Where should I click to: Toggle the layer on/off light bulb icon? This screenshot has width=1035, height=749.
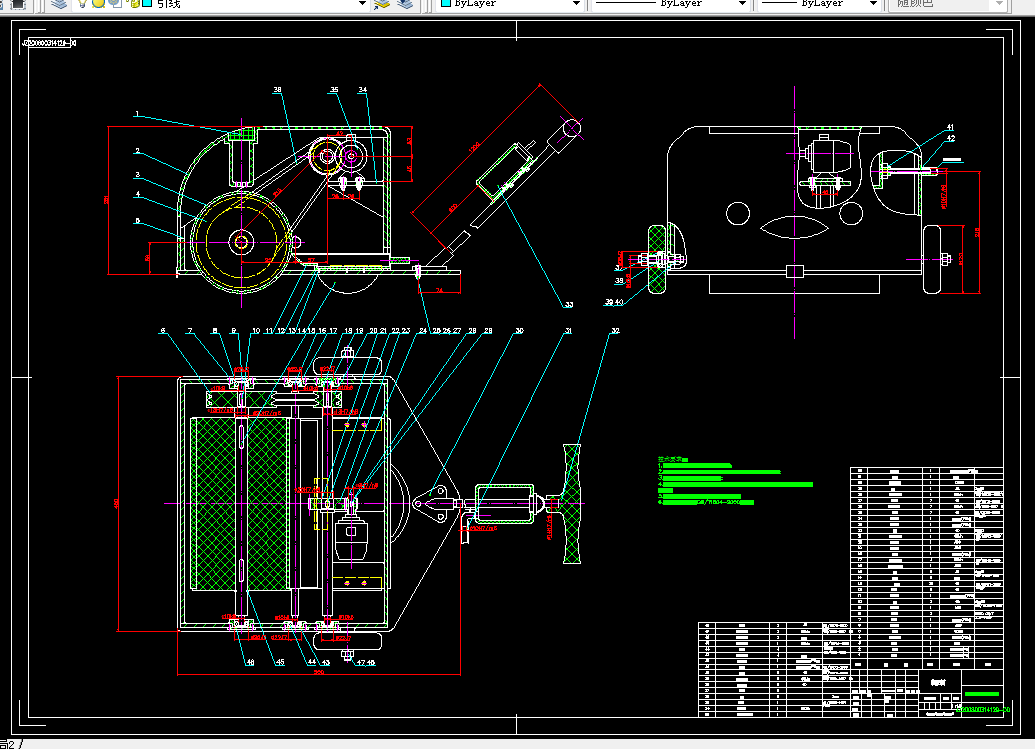83,3
